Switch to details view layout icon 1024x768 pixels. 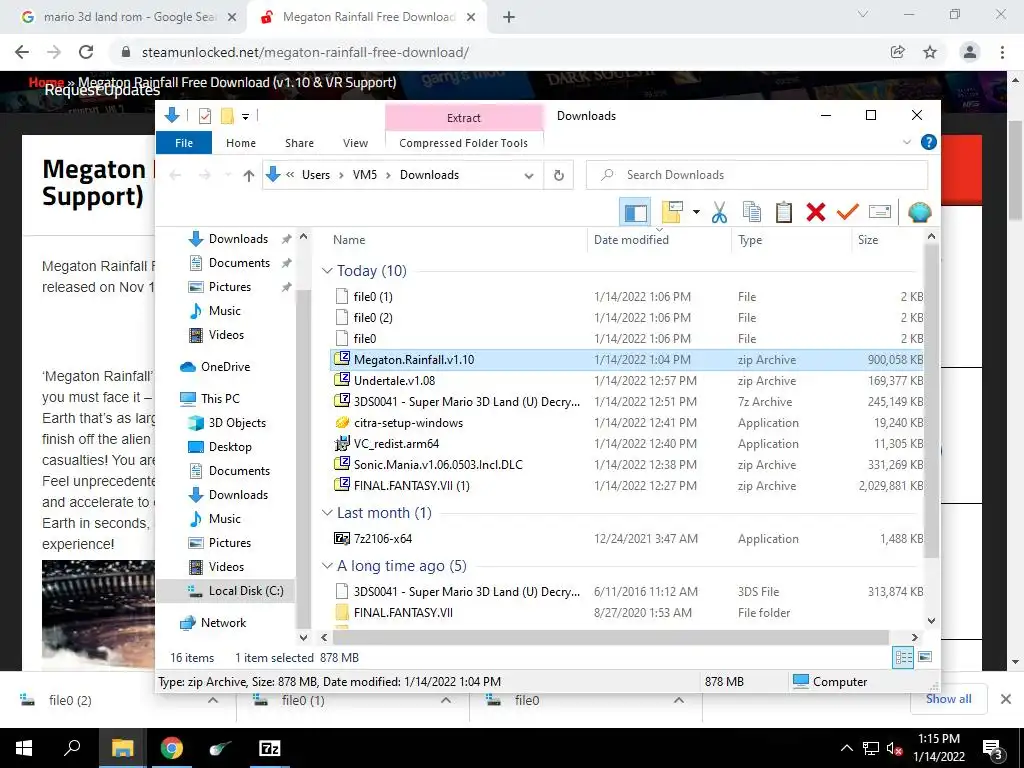click(903, 658)
